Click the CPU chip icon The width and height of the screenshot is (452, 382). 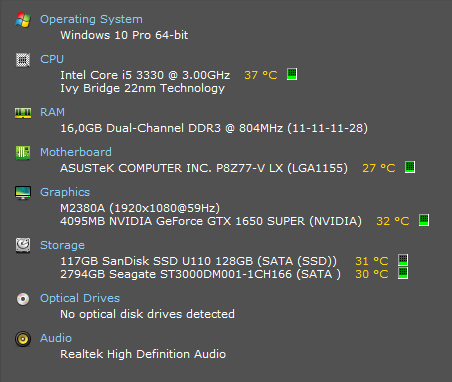(x=23, y=60)
